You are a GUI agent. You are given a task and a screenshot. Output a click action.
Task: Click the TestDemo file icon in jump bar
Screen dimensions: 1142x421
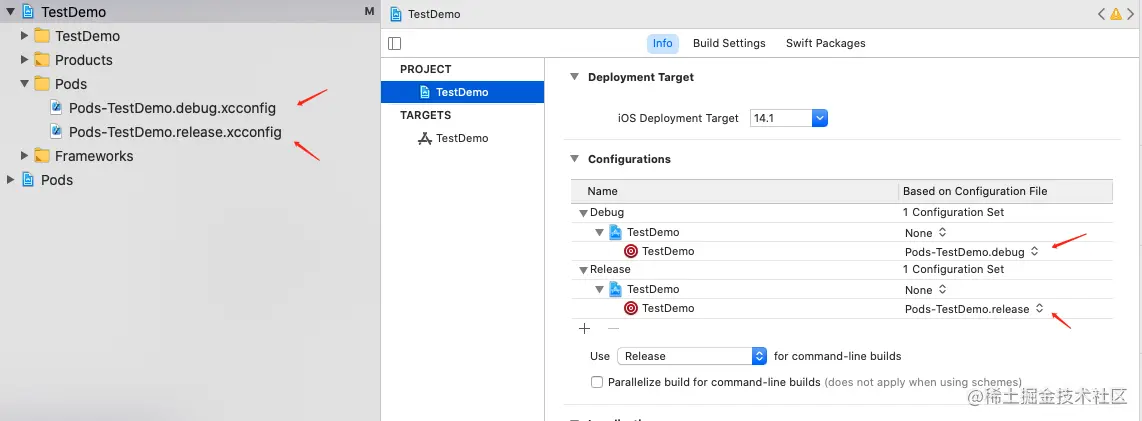pyautogui.click(x=397, y=14)
